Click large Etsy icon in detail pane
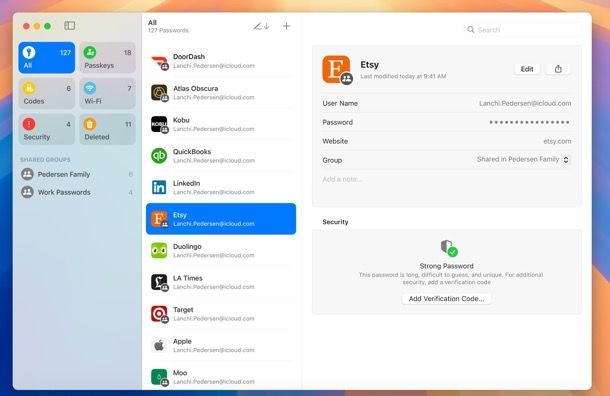The image size is (610, 396). pos(337,70)
